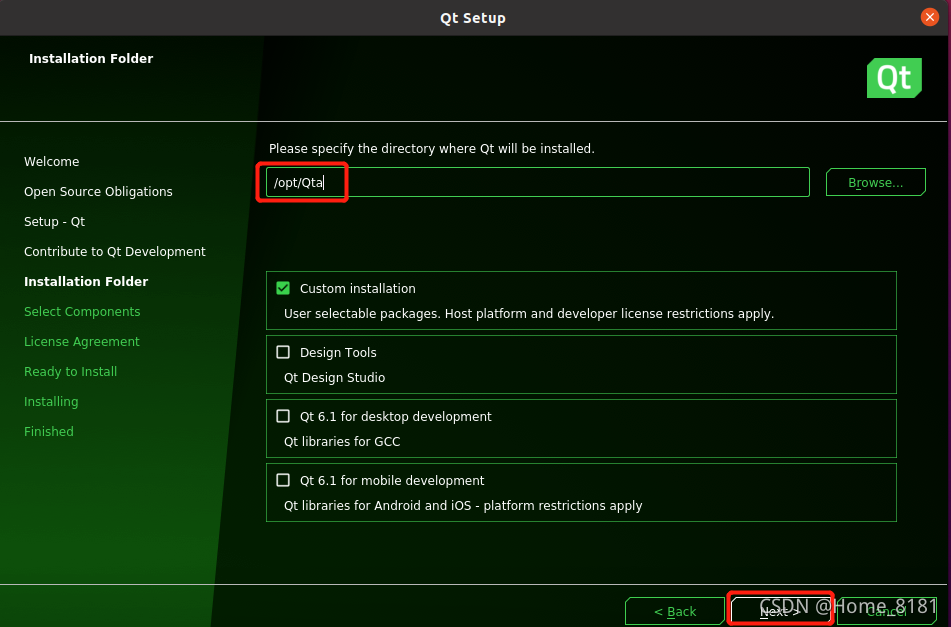Click the 'Qt libraries for GCC' description
Image resolution: width=951 pixels, height=627 pixels.
pyautogui.click(x=342, y=441)
